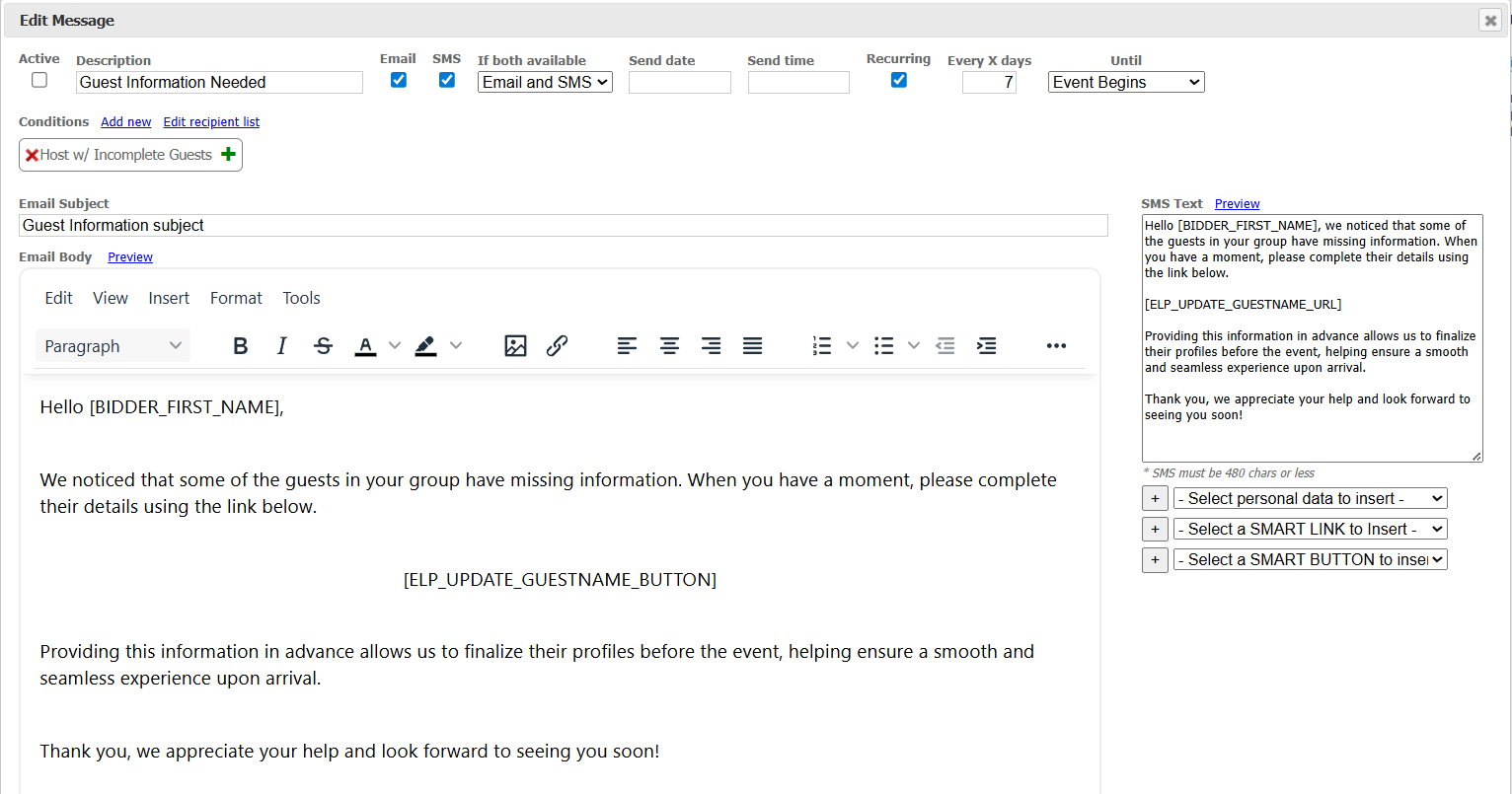1512x794 pixels.
Task: Expand the highlight color picker arrow
Action: coord(456,346)
